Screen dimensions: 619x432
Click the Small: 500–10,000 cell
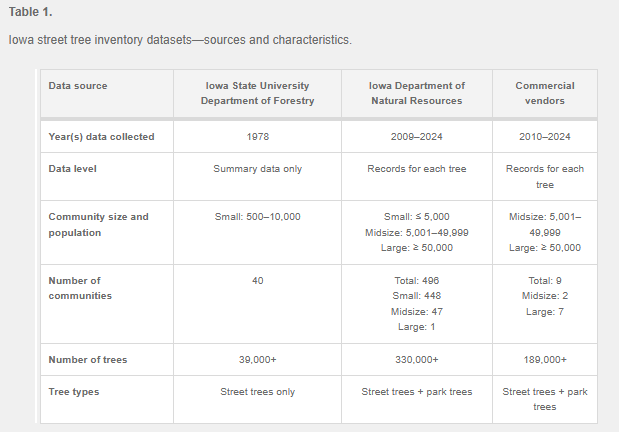click(257, 216)
